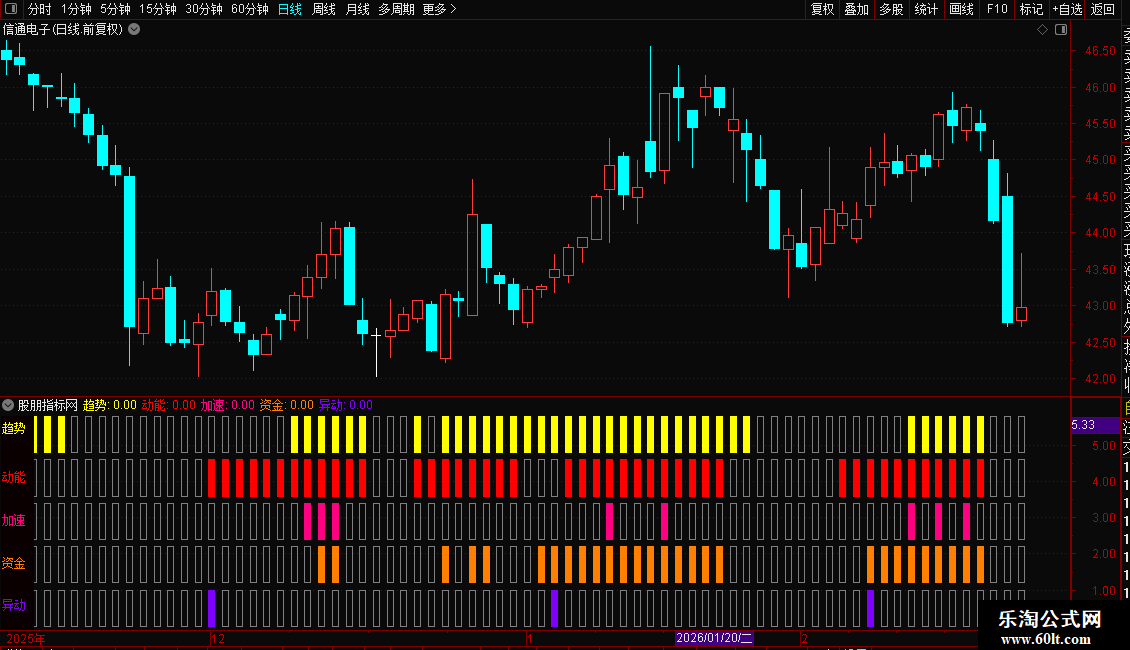
Task: Open F10 company information
Action: click(x=997, y=9)
